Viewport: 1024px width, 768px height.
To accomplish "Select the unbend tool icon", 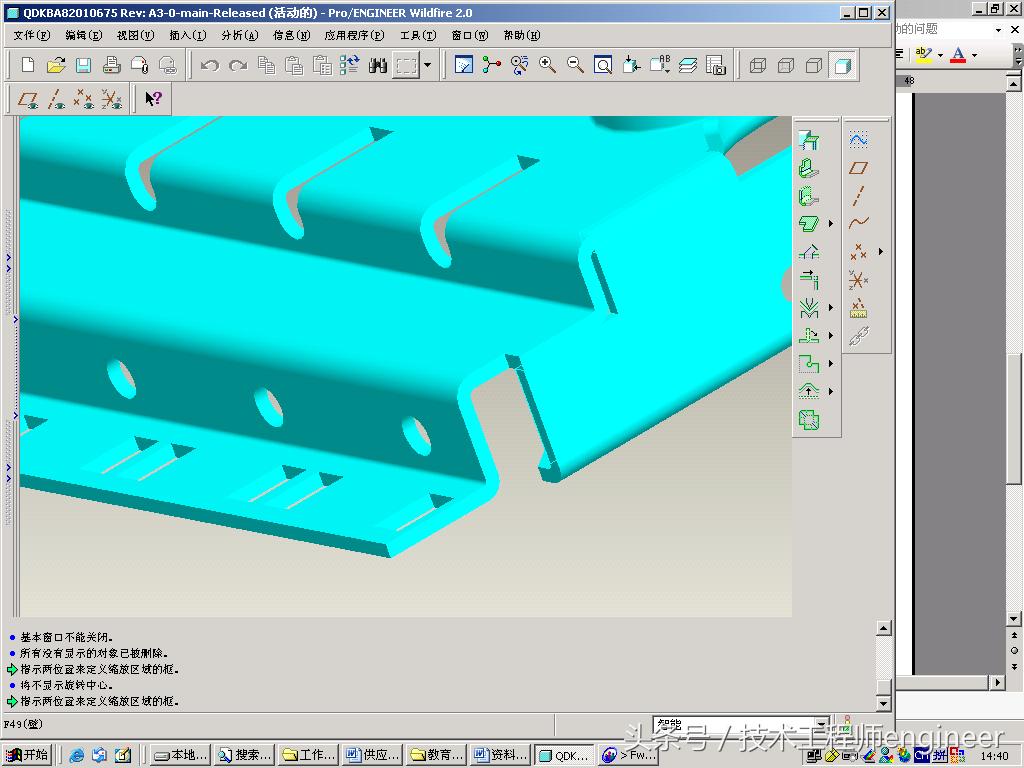I will [808, 336].
